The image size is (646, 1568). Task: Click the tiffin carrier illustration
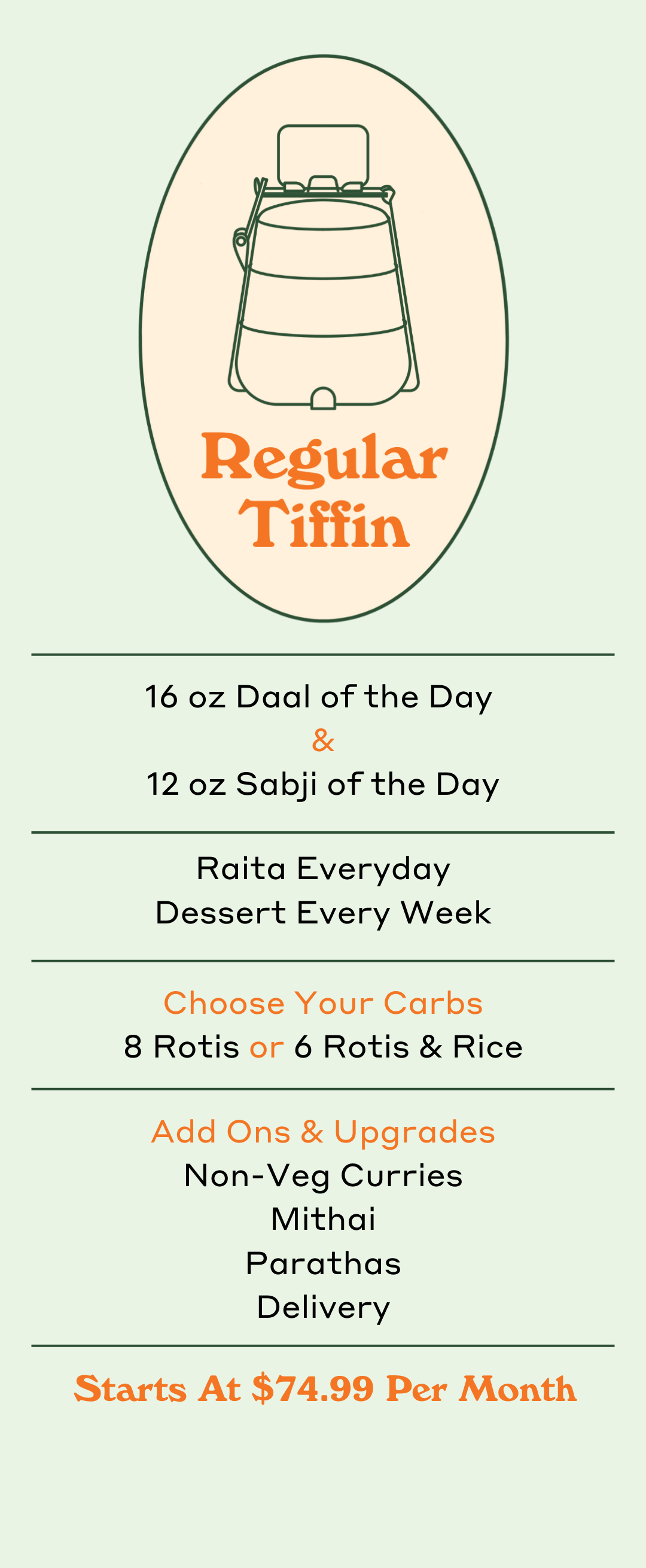[323, 267]
